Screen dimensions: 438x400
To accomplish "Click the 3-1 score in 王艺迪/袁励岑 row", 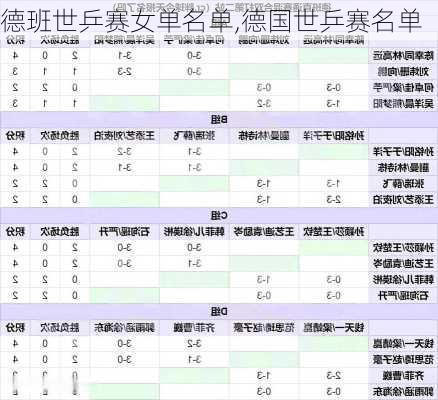I will (x=194, y=263).
